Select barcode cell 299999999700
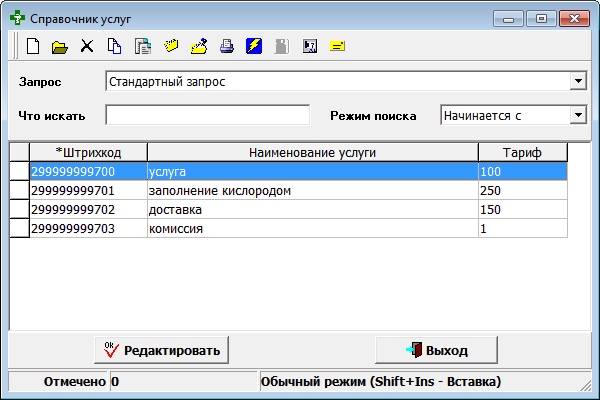The width and height of the screenshot is (600, 400). click(88, 171)
